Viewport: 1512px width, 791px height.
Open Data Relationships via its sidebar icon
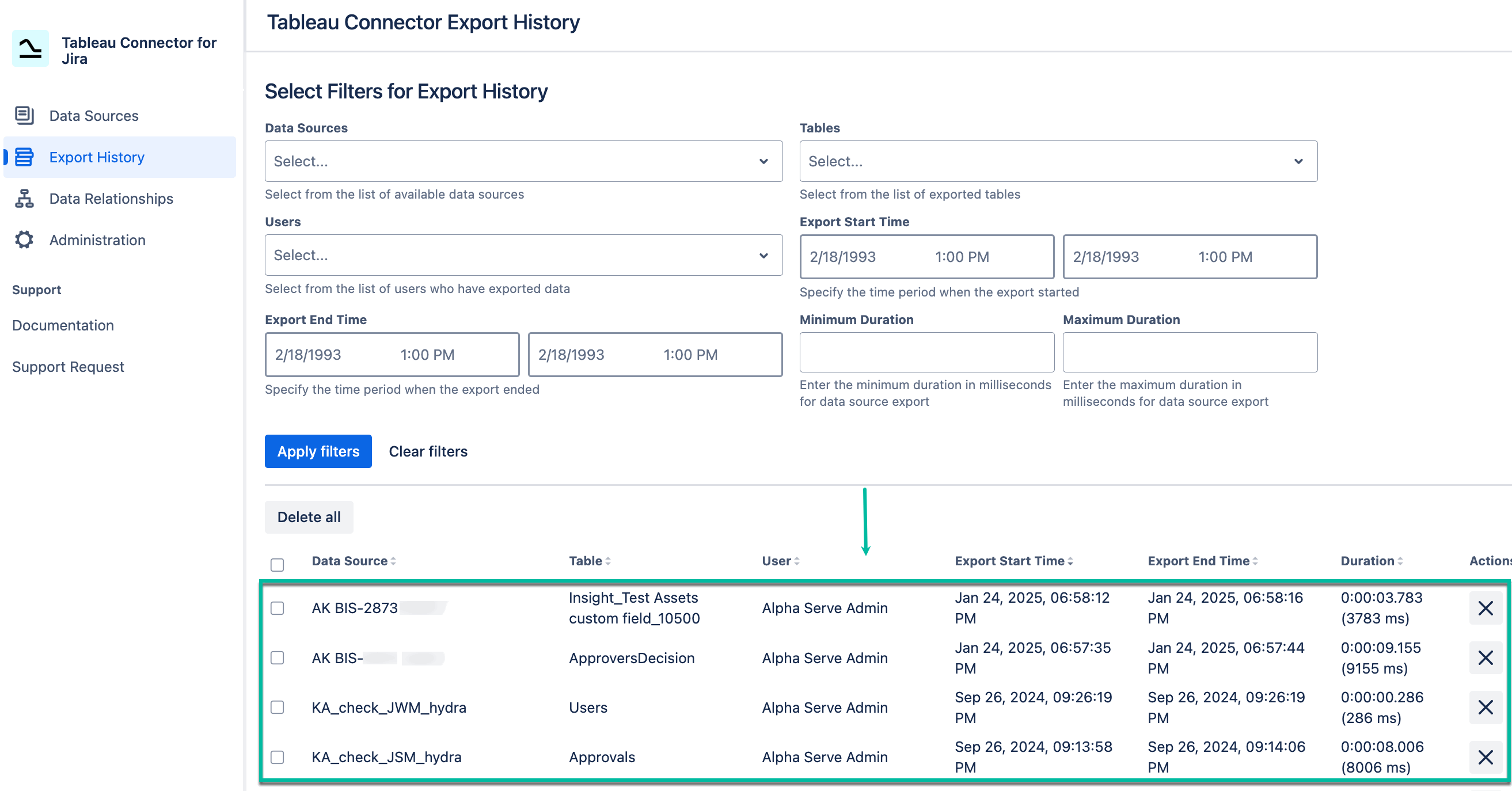[x=24, y=199]
